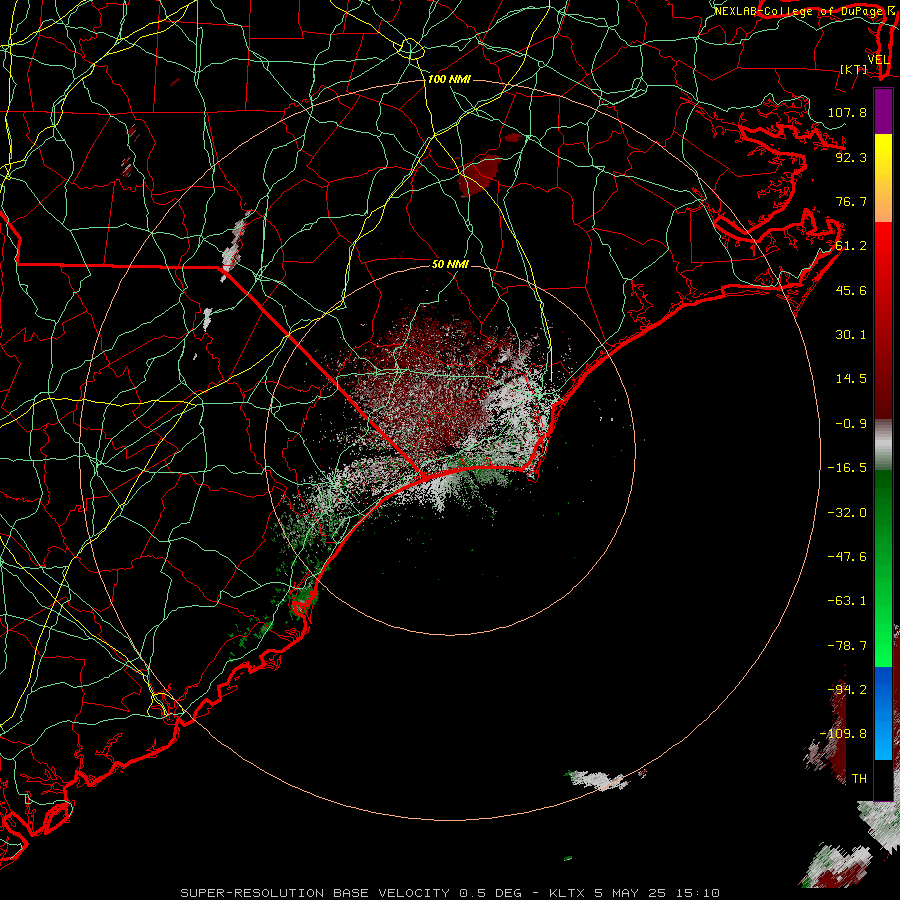Image resolution: width=900 pixels, height=900 pixels.
Task: Click the 107.8 legend value
Action: (847, 112)
